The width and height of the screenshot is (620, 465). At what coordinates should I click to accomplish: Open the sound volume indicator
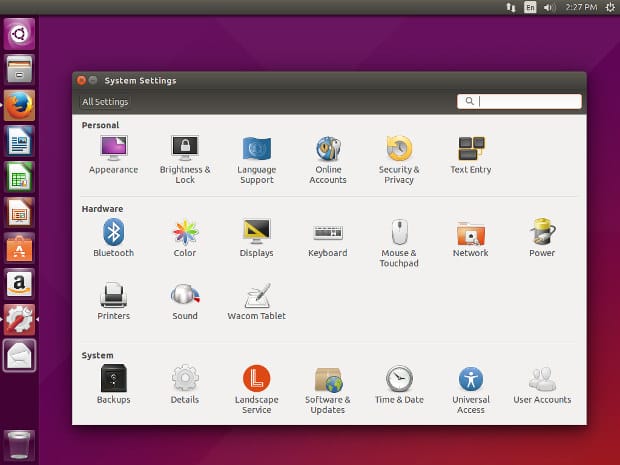[x=549, y=7]
